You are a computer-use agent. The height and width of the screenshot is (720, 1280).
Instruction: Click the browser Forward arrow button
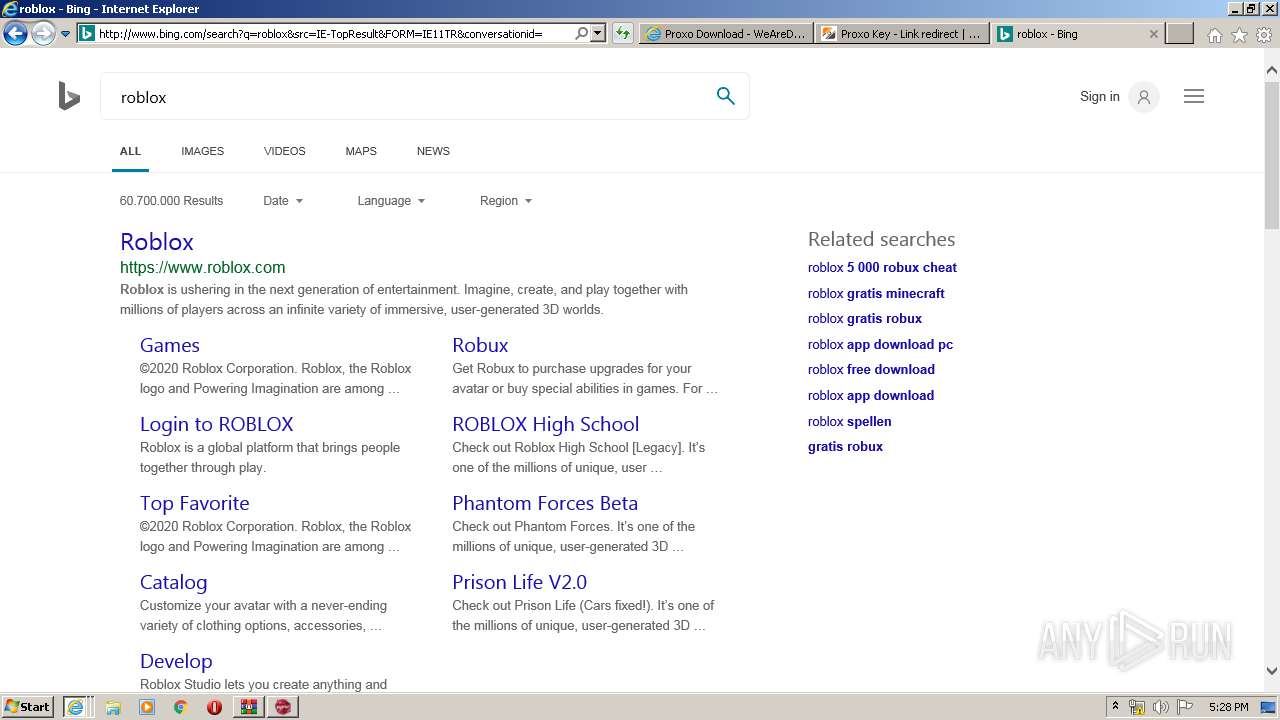click(43, 34)
